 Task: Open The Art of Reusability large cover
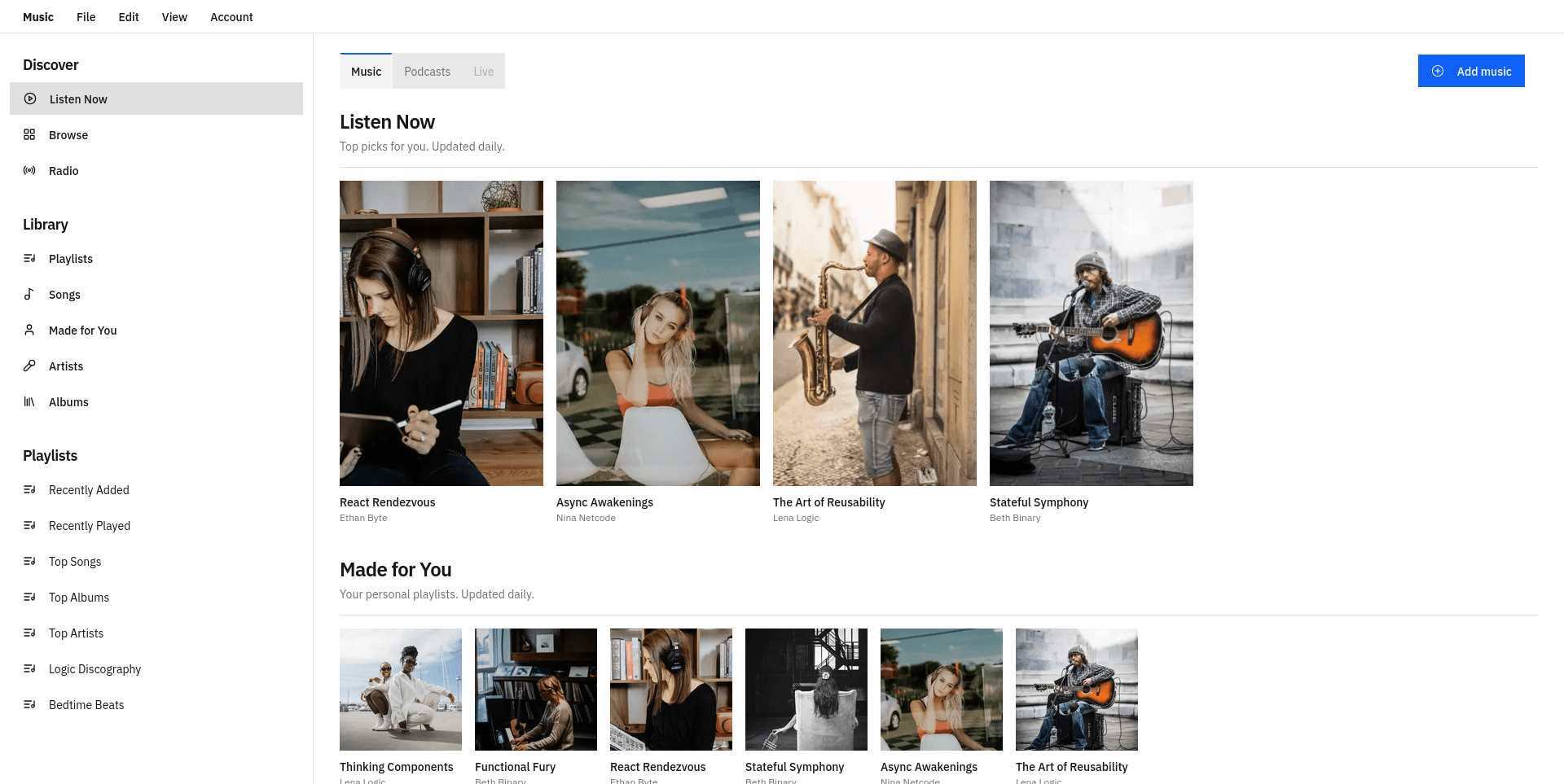coord(875,333)
